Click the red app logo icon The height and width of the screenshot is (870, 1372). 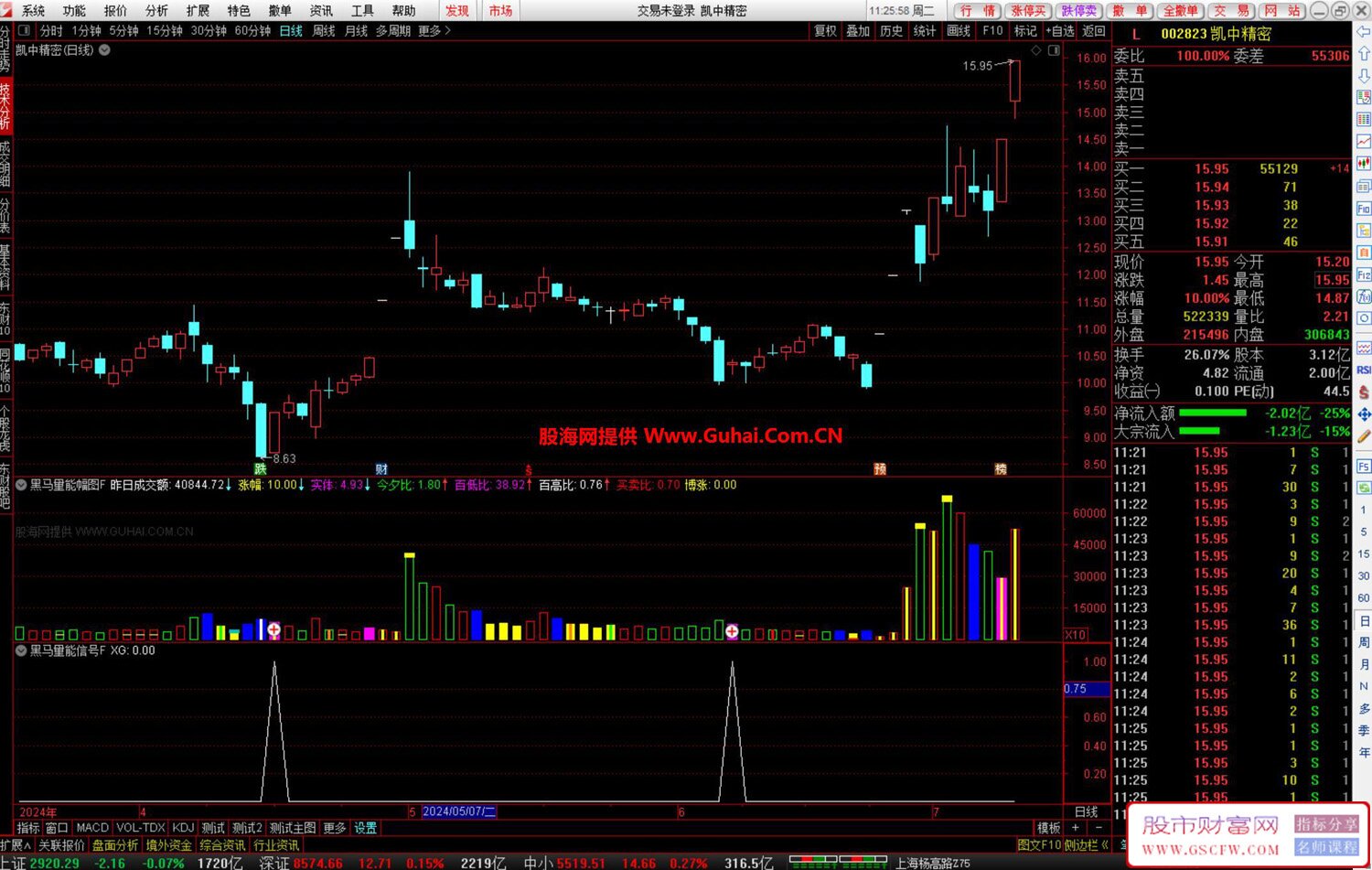point(7,10)
